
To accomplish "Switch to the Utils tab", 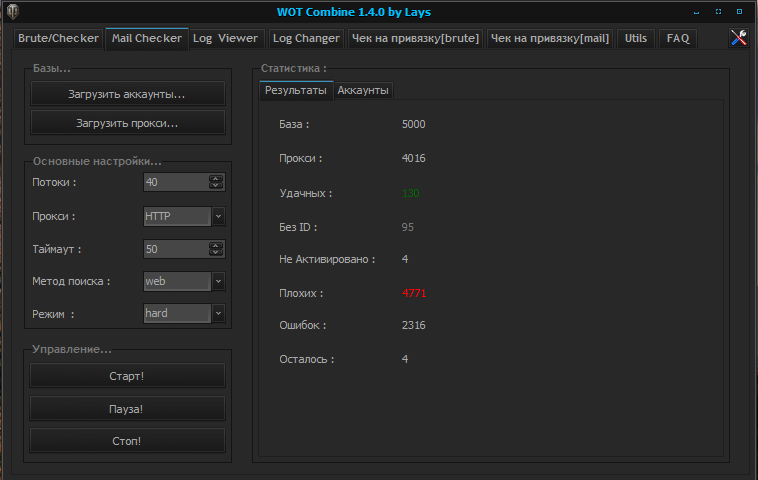I will coord(636,38).
